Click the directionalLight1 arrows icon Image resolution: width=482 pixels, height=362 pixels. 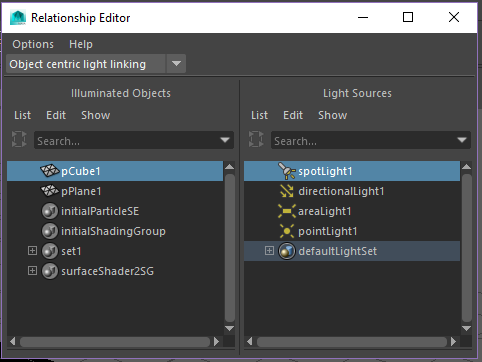click(x=287, y=191)
